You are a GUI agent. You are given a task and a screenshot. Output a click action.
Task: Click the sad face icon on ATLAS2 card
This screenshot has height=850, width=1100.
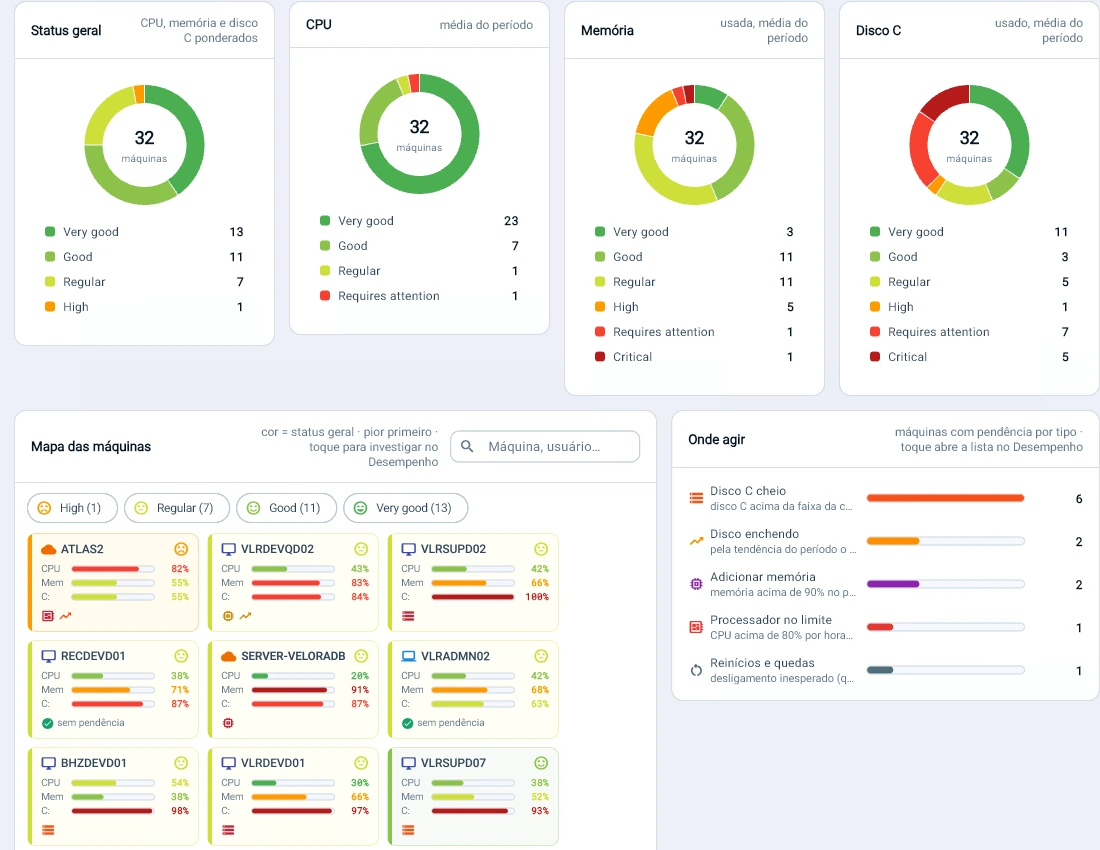[181, 549]
